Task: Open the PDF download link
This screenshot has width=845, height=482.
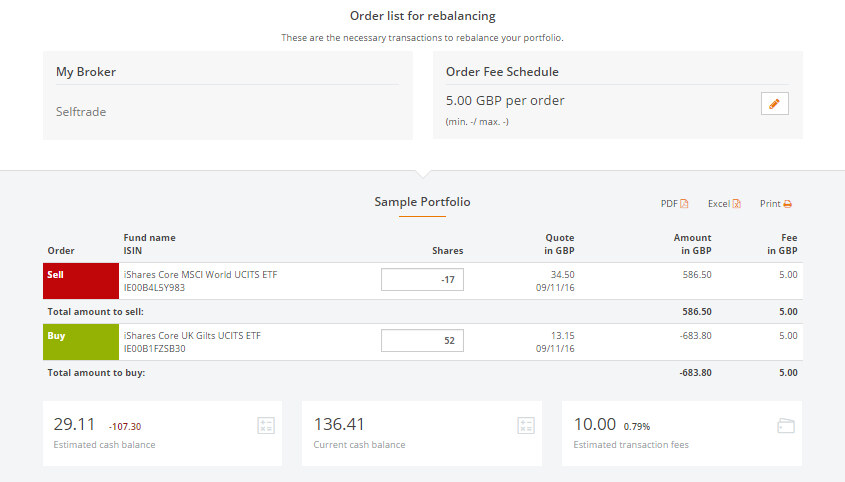Action: pyautogui.click(x=669, y=204)
